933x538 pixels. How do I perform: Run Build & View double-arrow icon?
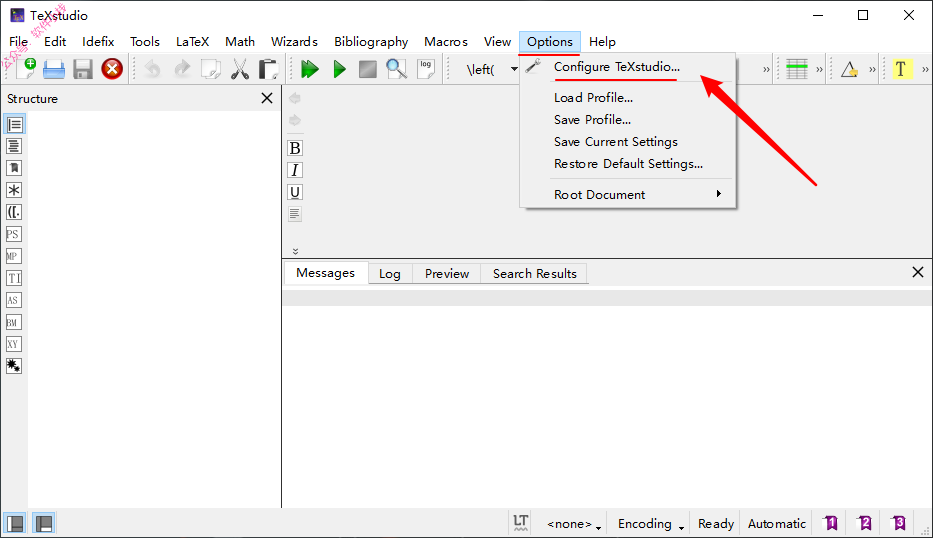click(x=309, y=69)
